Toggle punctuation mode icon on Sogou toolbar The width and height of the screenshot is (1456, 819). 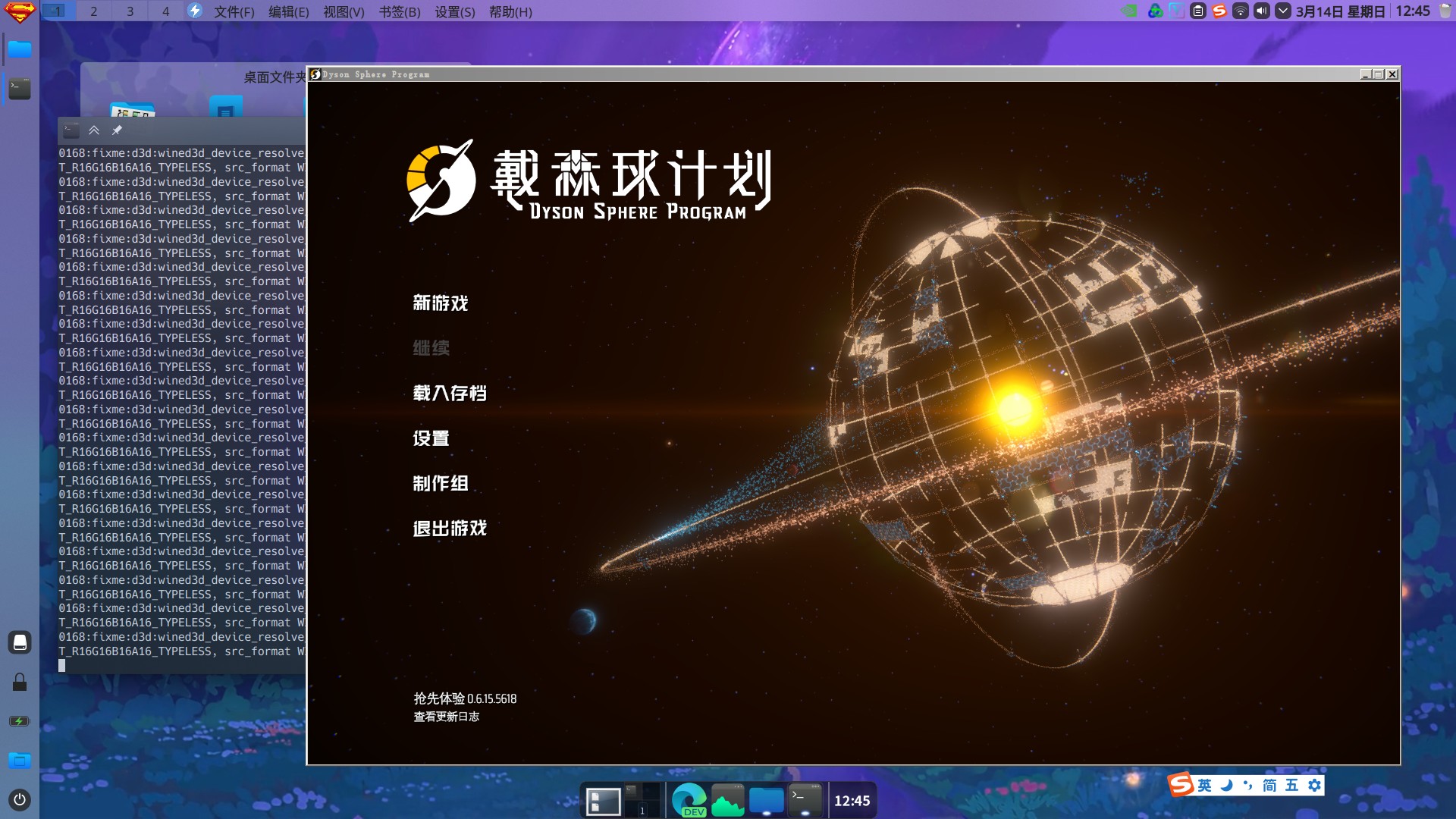pos(1248,786)
